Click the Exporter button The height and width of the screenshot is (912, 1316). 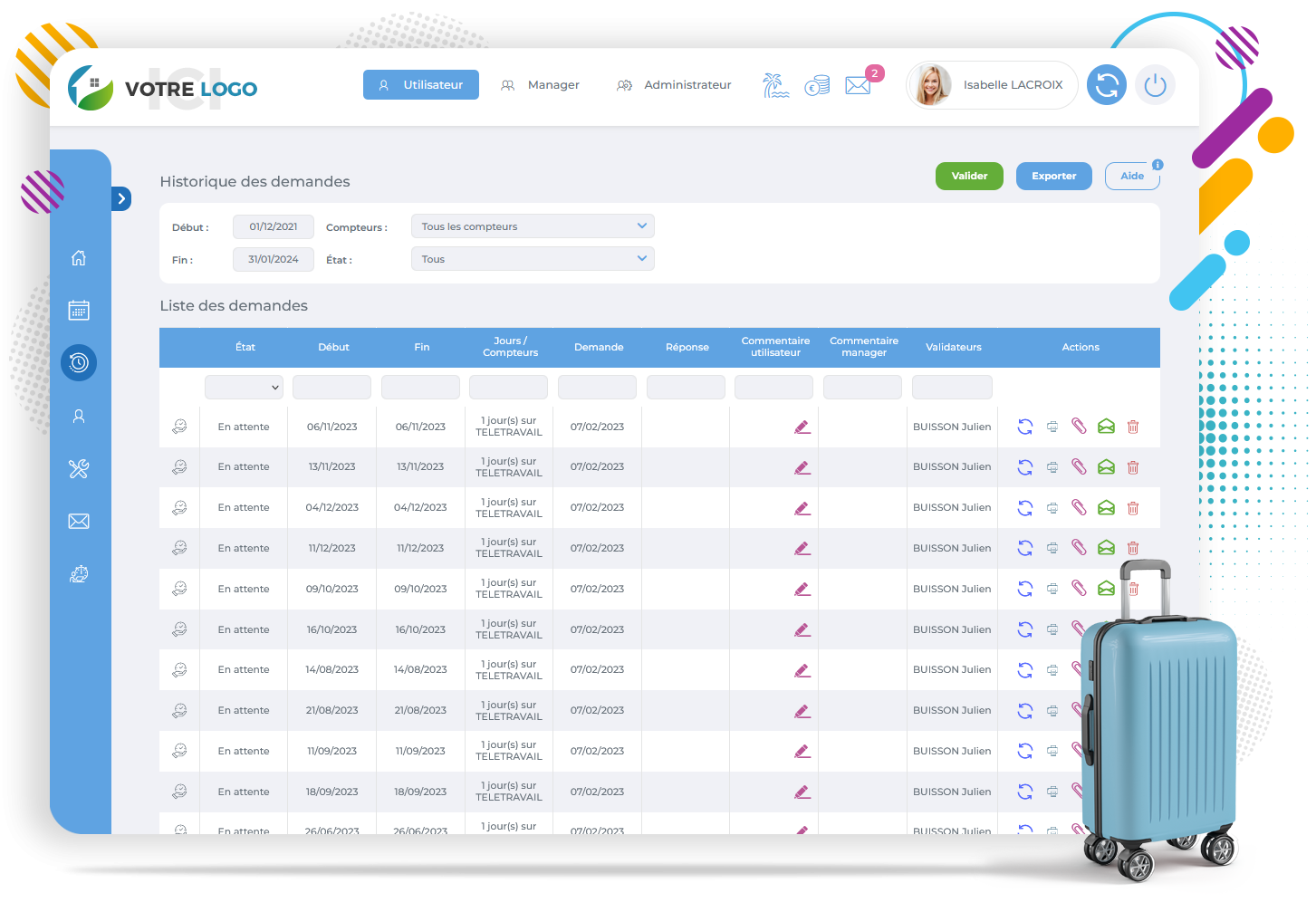(1053, 176)
